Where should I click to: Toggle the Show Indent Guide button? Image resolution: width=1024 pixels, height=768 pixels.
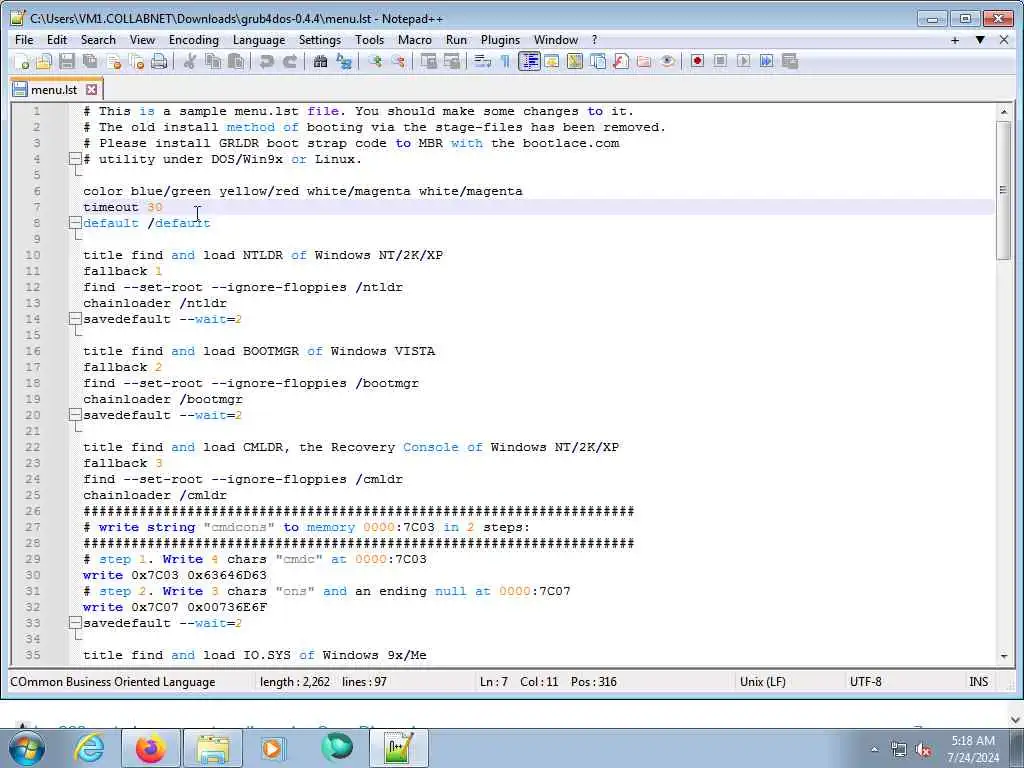(529, 61)
